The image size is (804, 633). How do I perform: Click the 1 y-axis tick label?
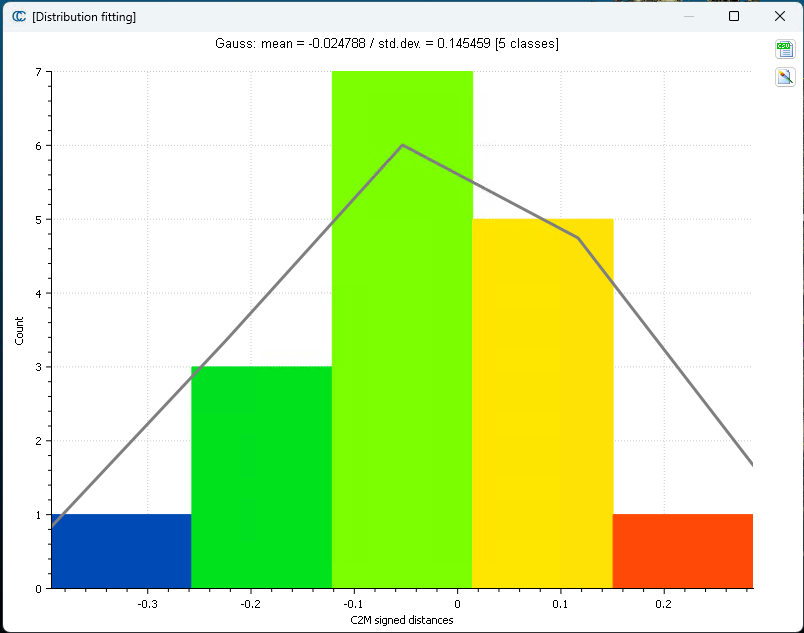(38, 515)
